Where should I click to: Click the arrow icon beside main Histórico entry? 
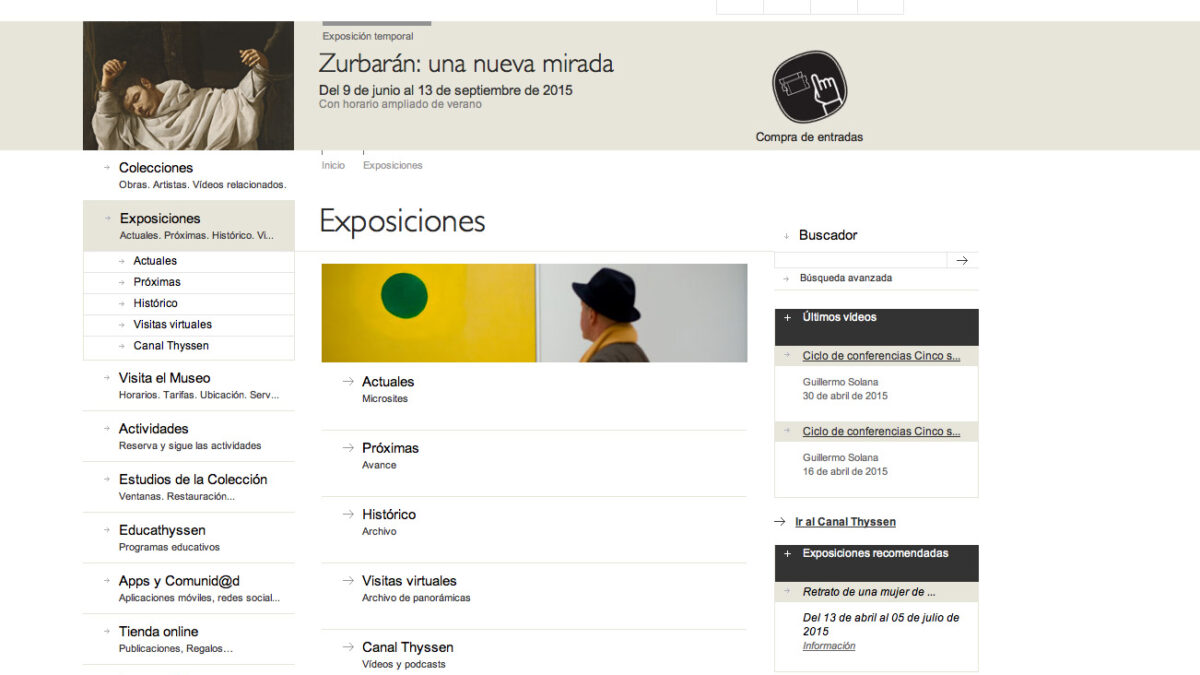tap(348, 514)
